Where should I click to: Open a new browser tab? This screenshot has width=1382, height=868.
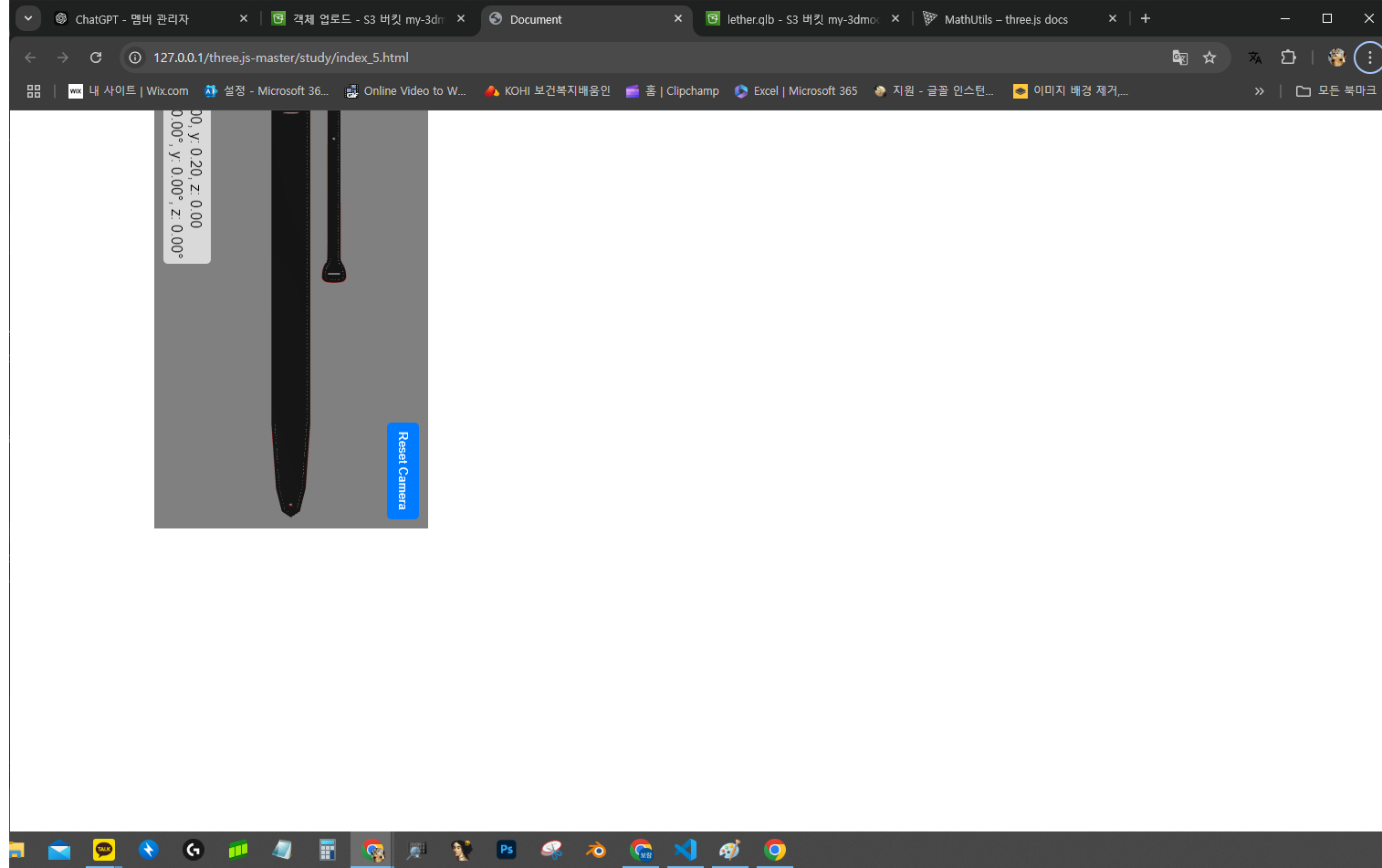coord(1146,19)
